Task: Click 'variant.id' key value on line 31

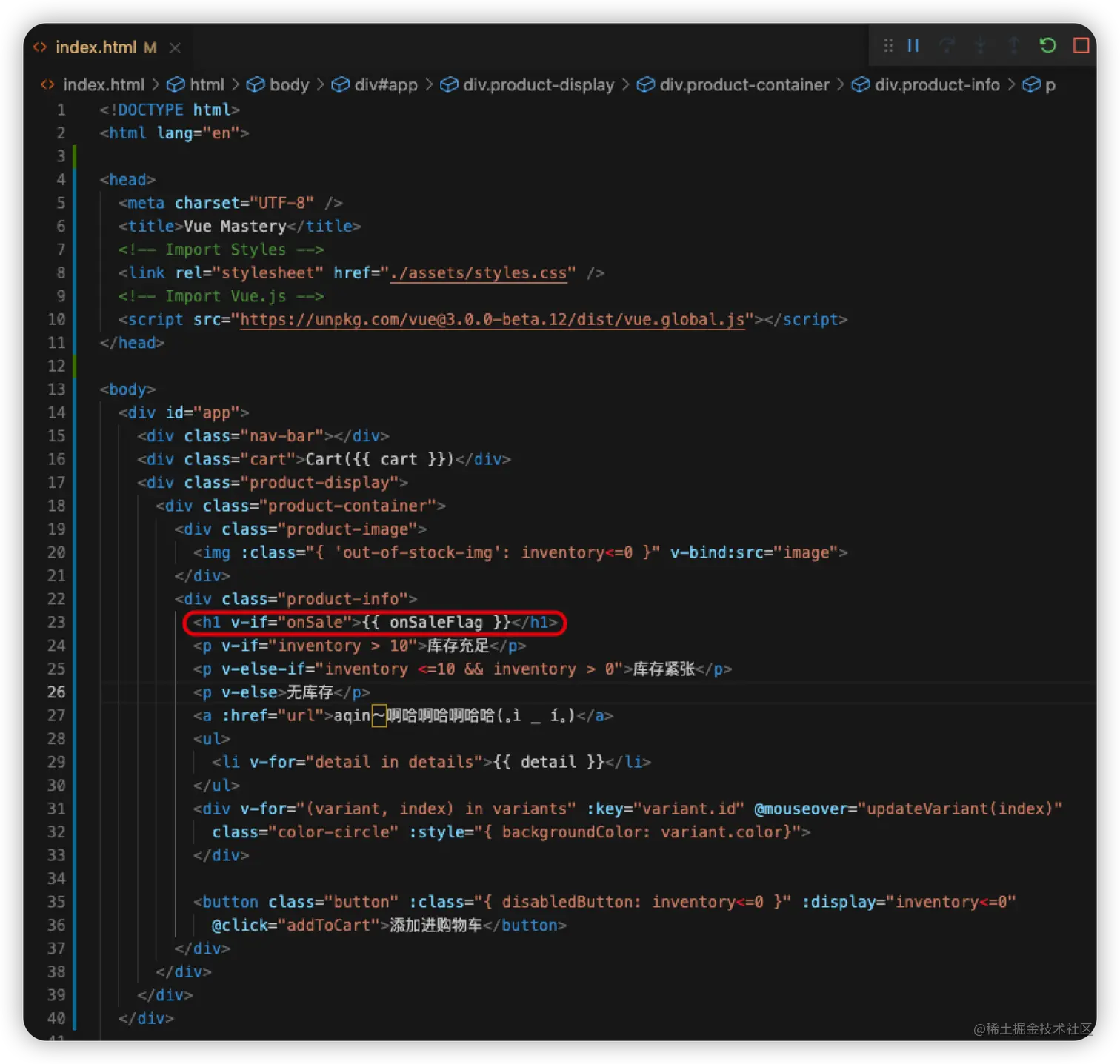Action: [x=688, y=809]
